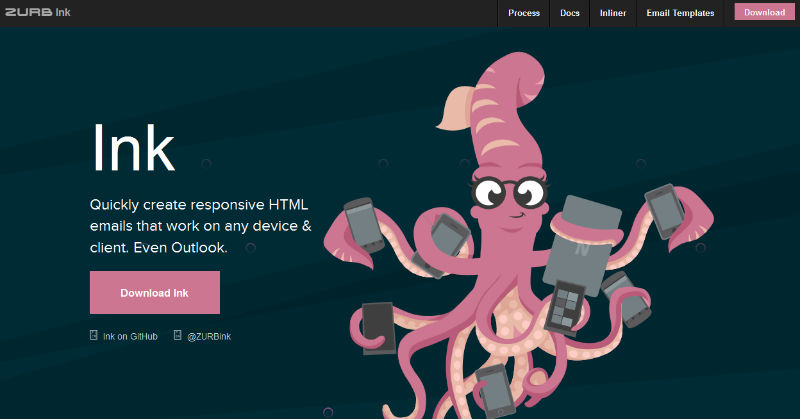Click the large Download Ink button

154,293
